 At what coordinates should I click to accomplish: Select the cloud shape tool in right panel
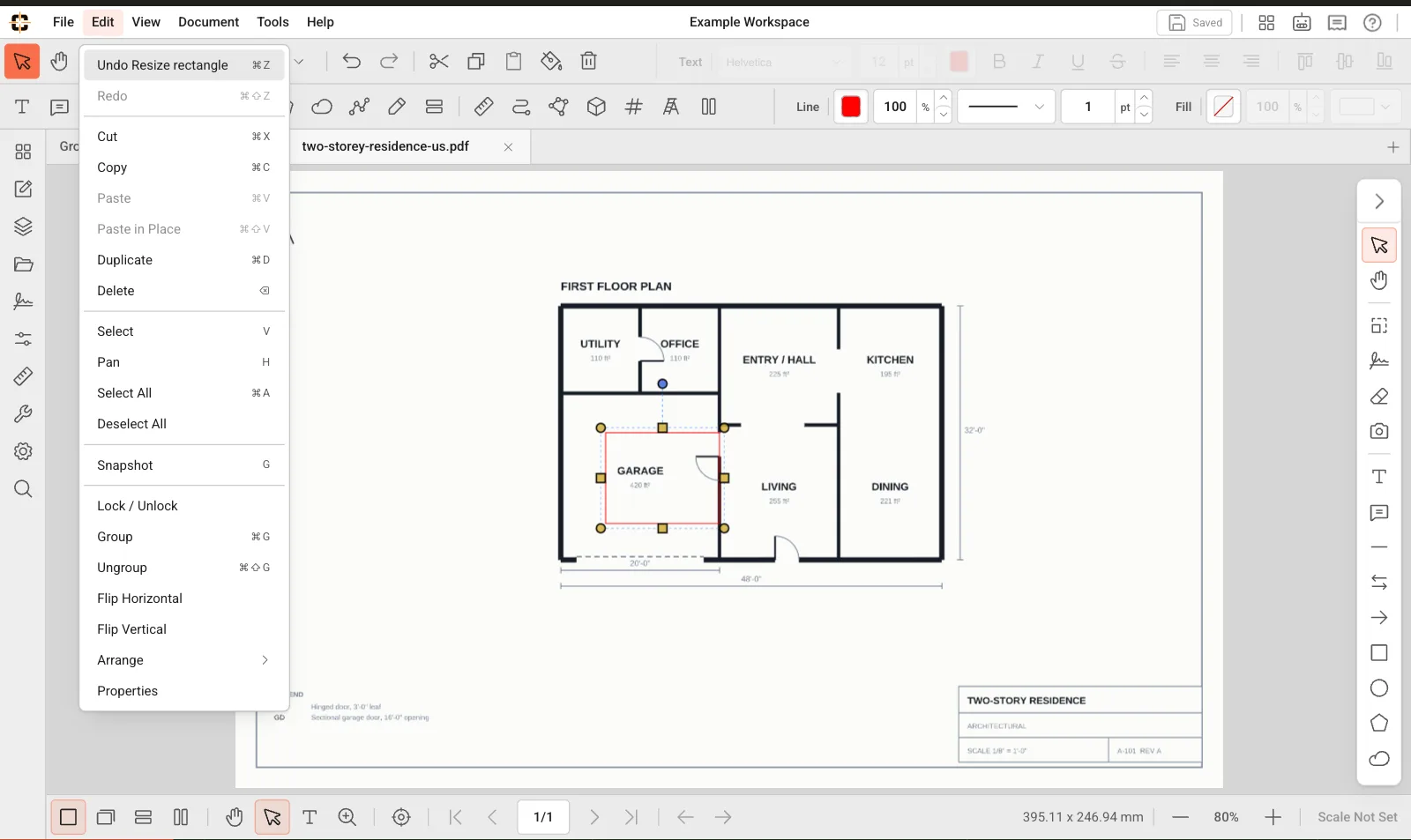(x=1379, y=759)
